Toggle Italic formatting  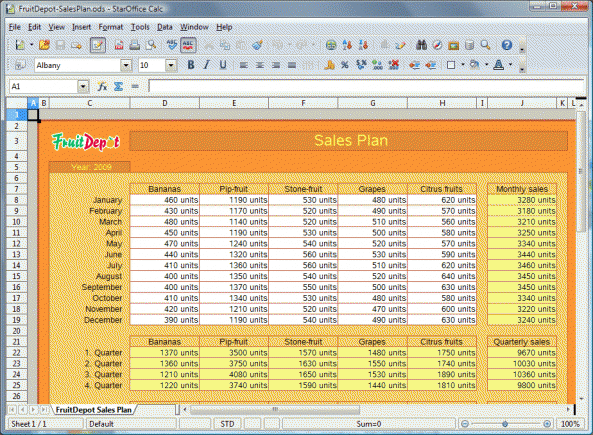[206, 65]
